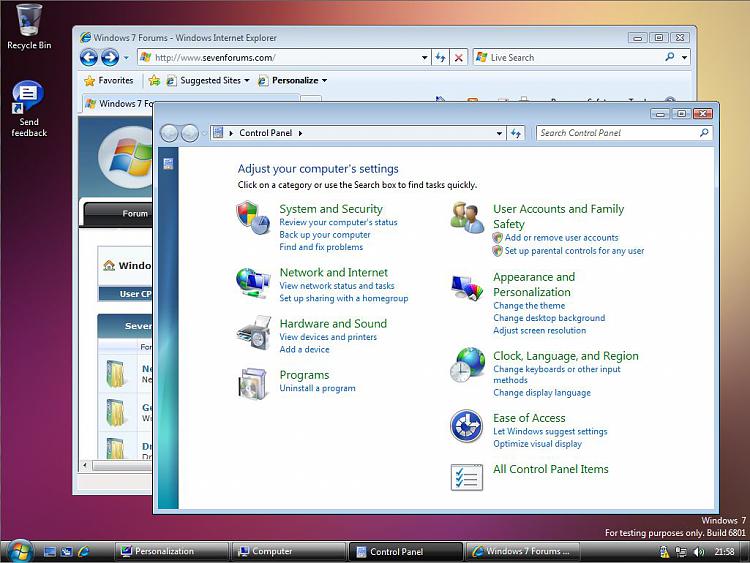
Task: Expand the arrow before Control Panel breadcrumb
Action: [231, 133]
